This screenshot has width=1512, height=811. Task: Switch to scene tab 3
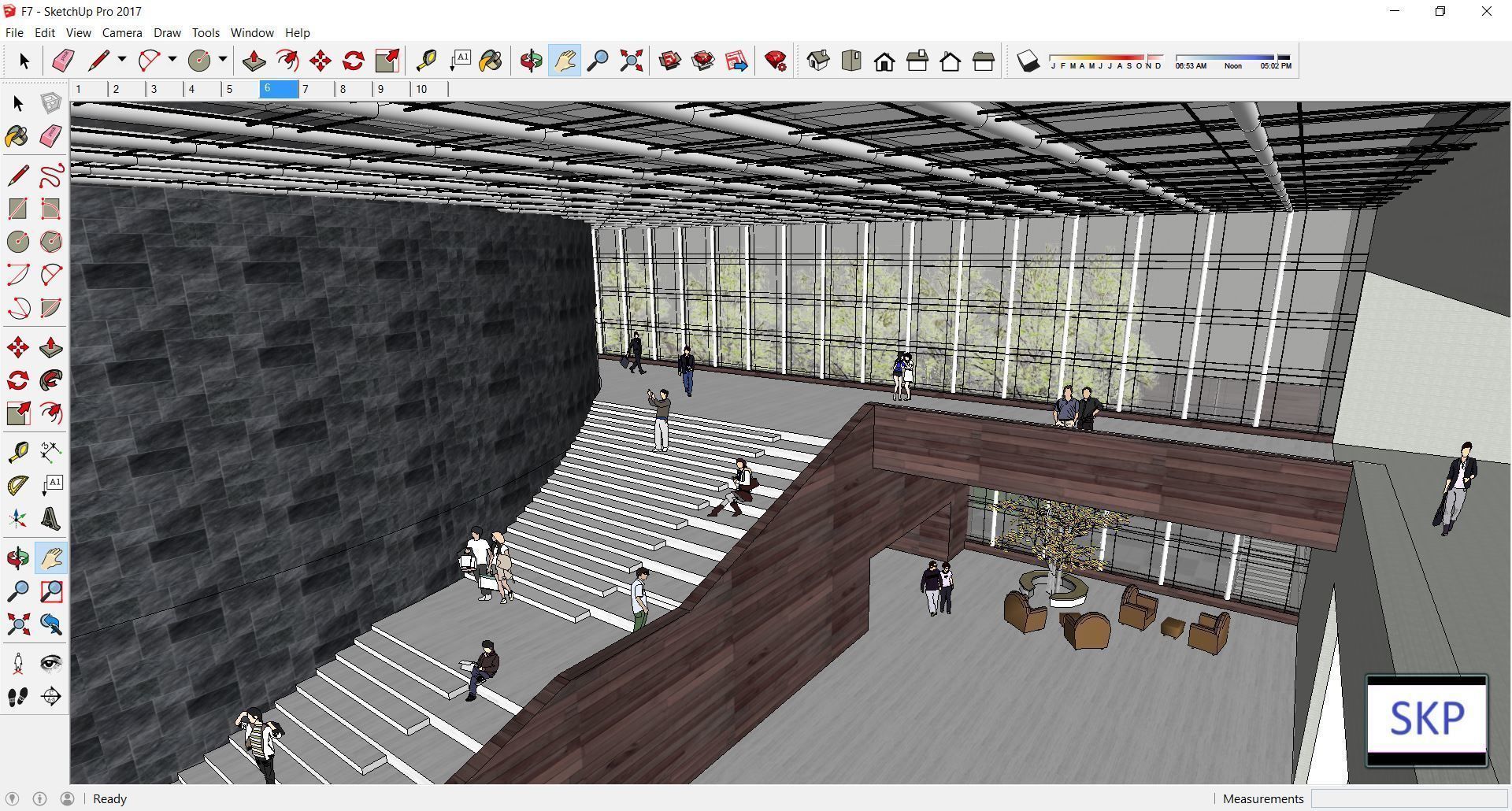[x=165, y=89]
